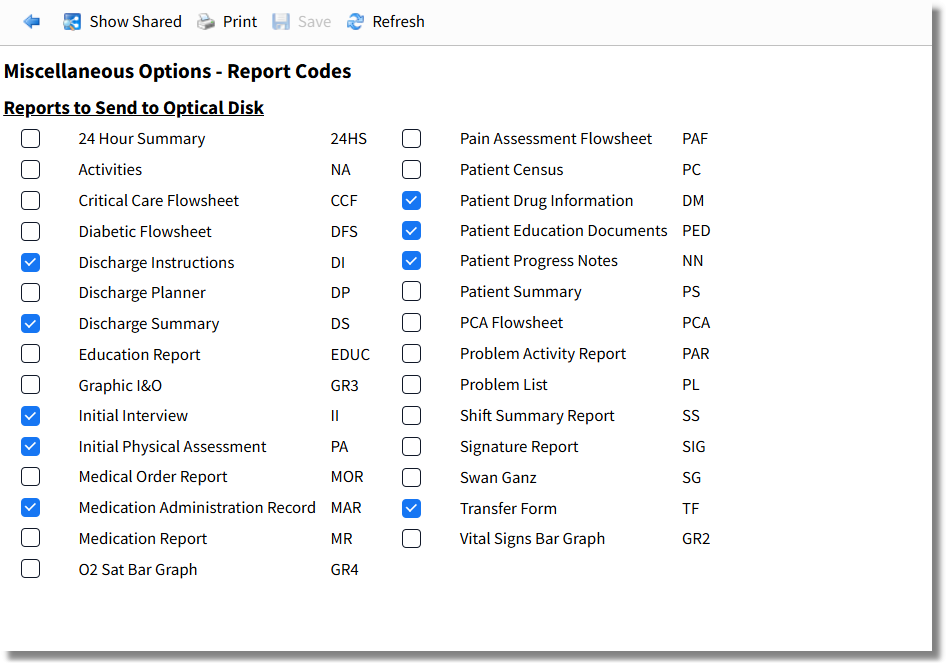Click the Refresh arrows icon

[355, 22]
